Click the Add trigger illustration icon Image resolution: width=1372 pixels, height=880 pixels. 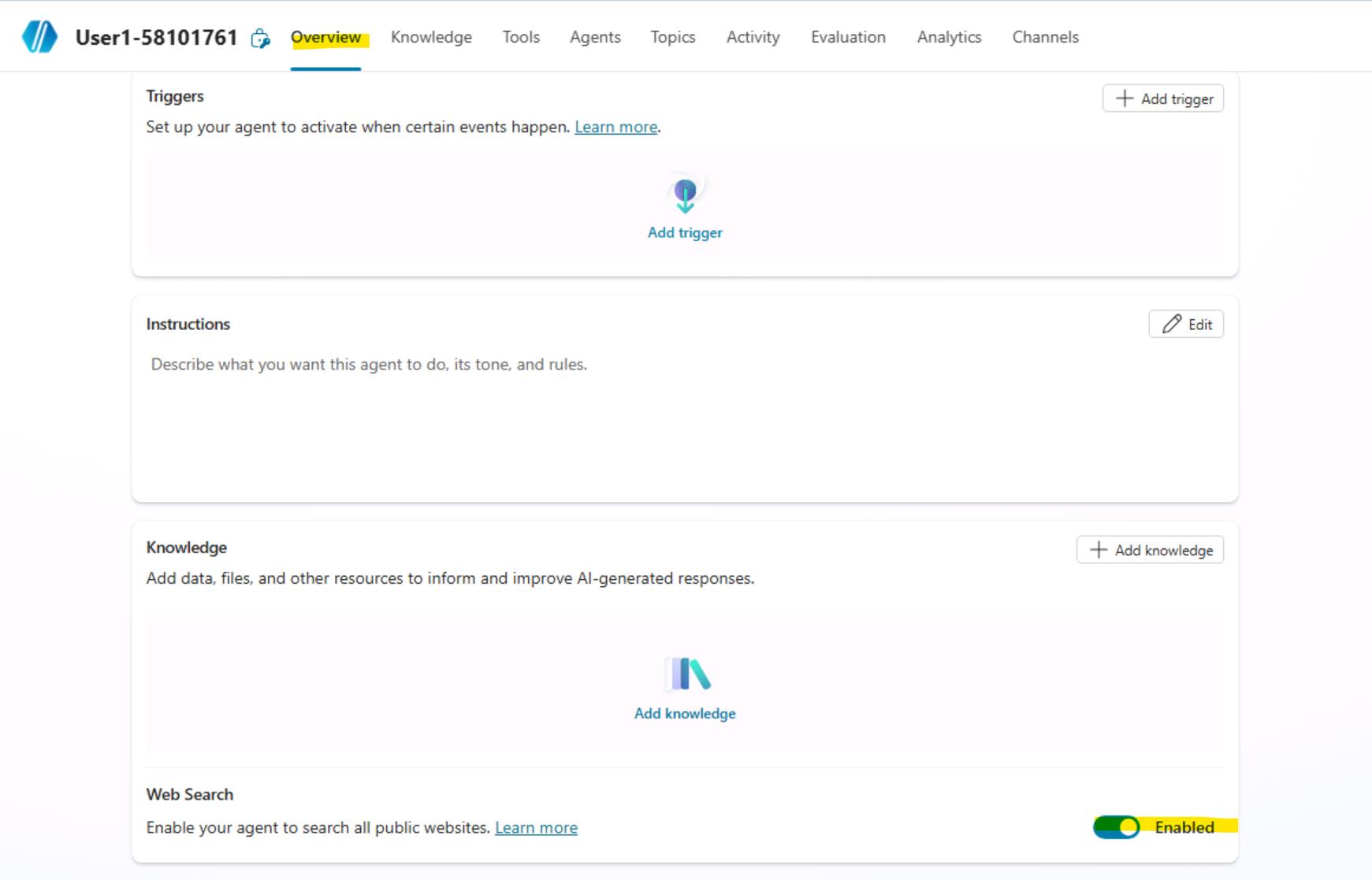coord(685,195)
